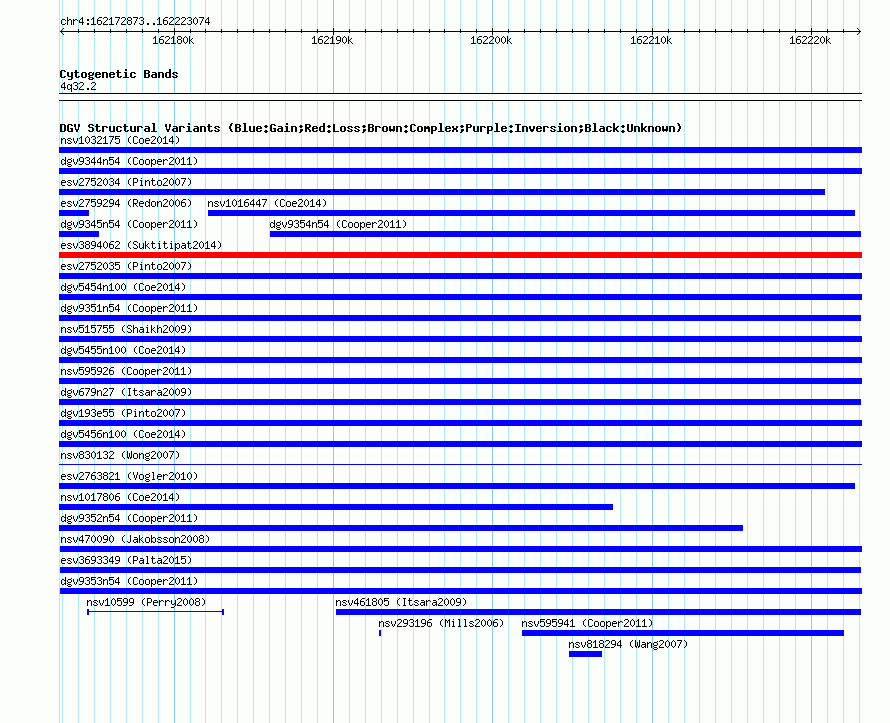Viewport: 890px width, 723px height.
Task: Click esv3894062 (Suktitipat2014) label
Action: click(141, 245)
